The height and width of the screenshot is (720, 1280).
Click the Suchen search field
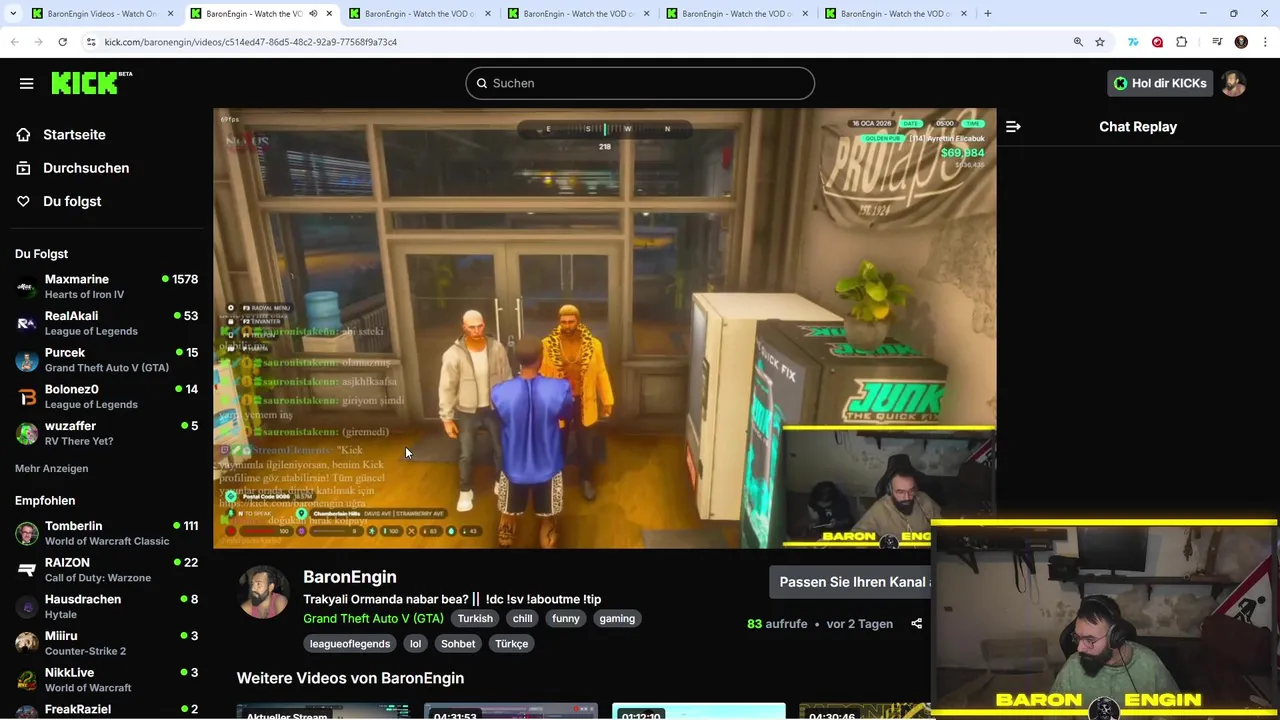coord(640,83)
